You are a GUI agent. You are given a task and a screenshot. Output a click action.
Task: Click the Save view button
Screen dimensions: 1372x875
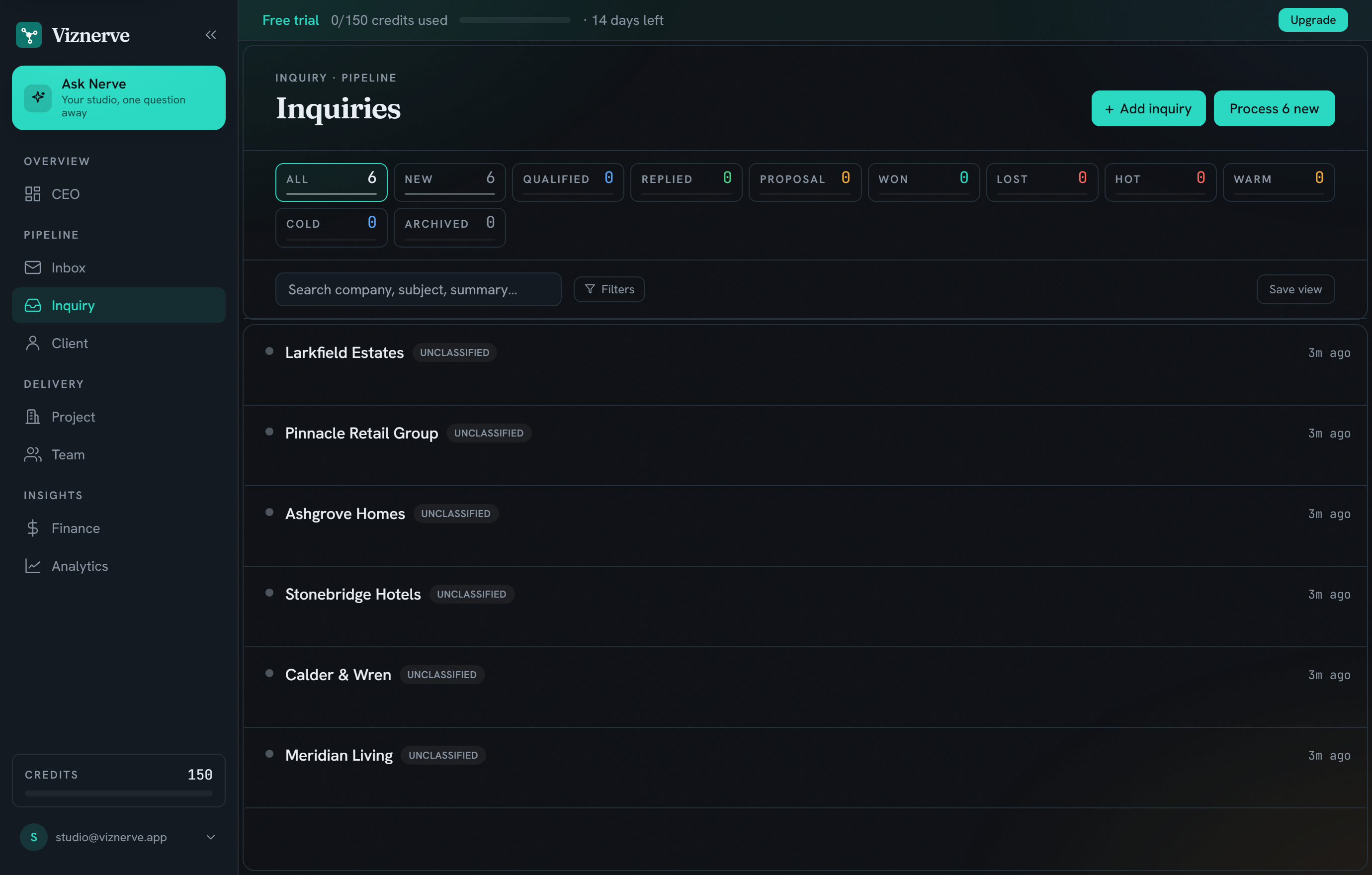1295,289
